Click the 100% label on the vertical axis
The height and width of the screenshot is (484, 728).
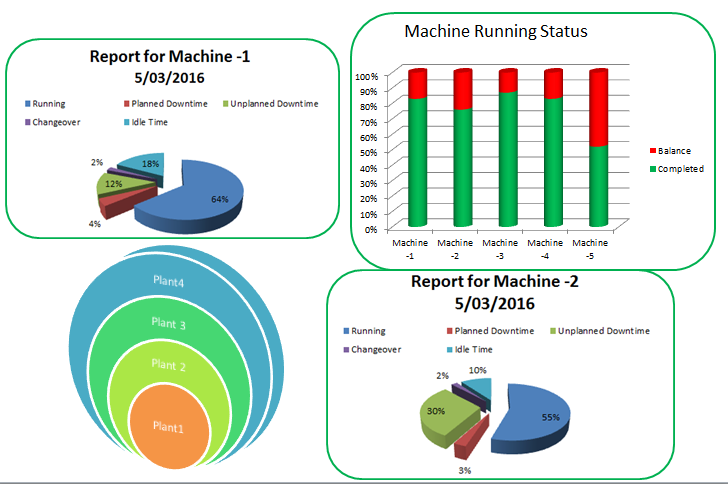click(x=365, y=76)
